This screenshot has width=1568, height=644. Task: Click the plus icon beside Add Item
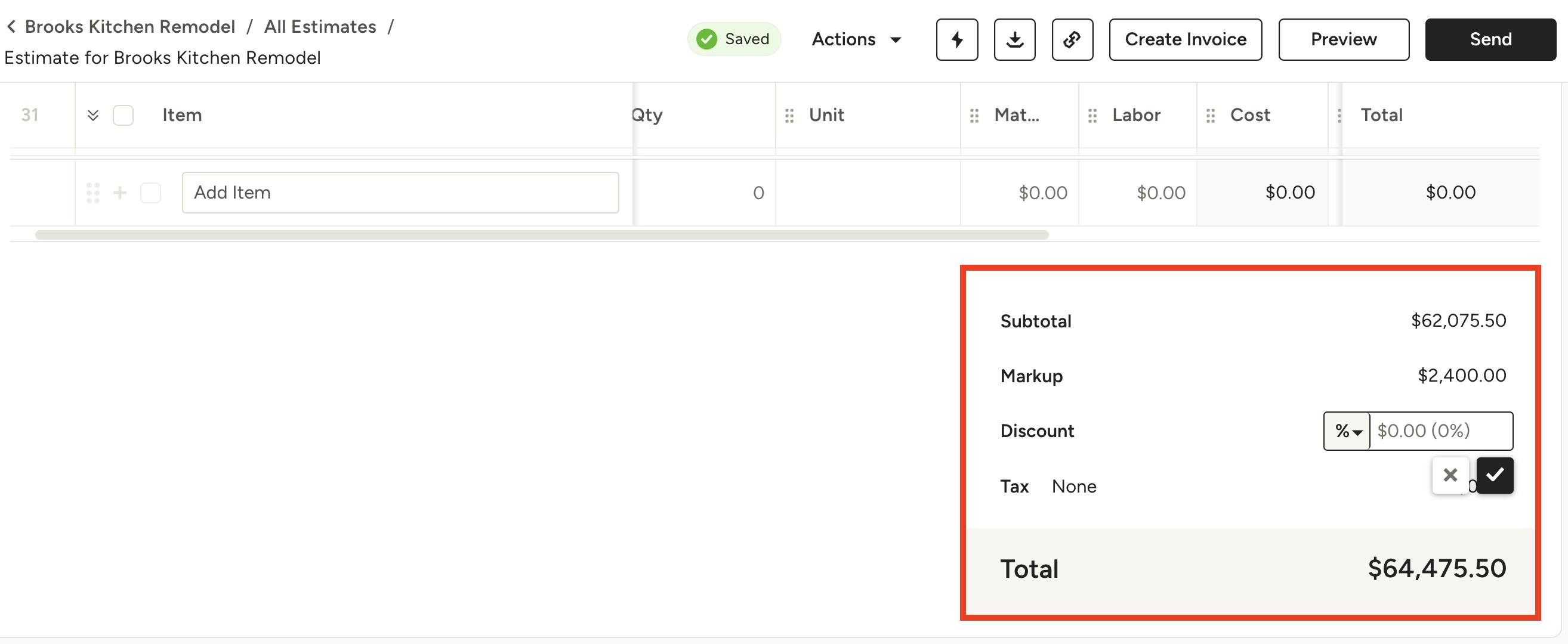tap(120, 193)
